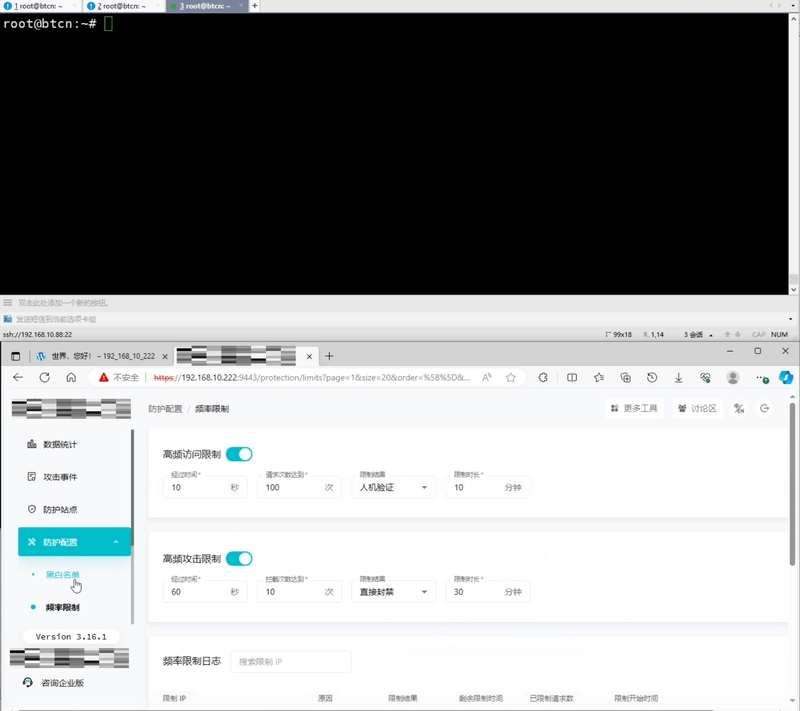Click the send-text icon in compose bar
800x711 pixels.
point(8,319)
